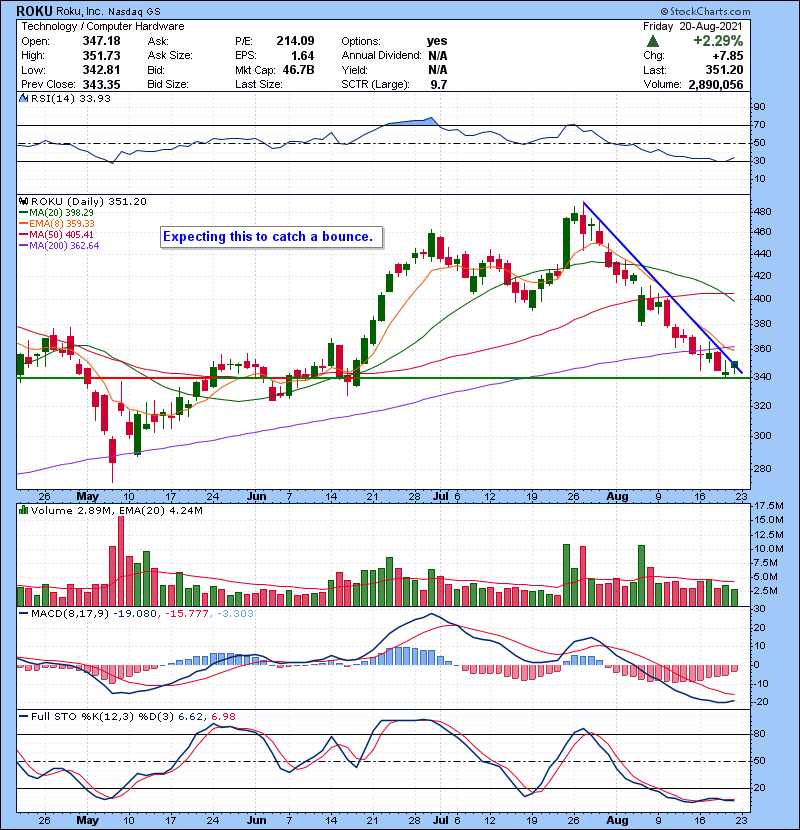Click the RSI(14) 33.93 label
800x830 pixels.
(71, 98)
